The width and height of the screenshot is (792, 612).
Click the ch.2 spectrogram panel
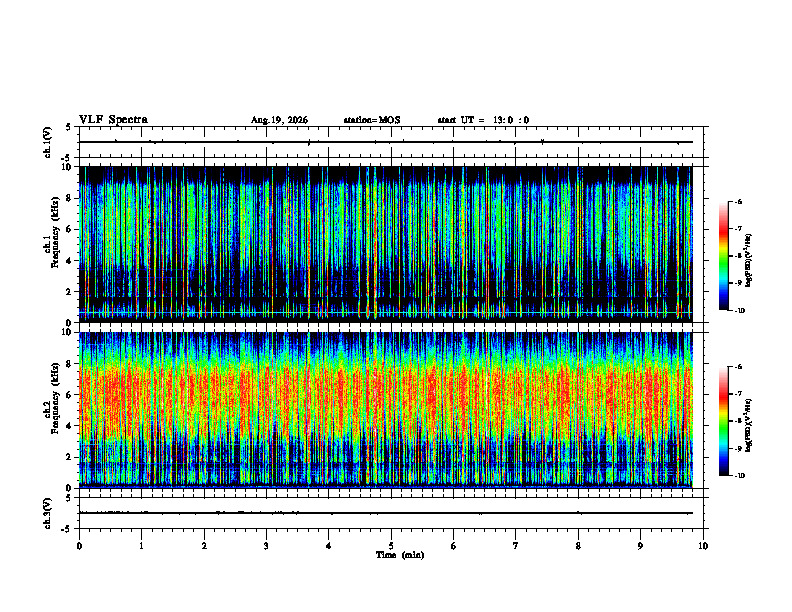tap(385, 410)
